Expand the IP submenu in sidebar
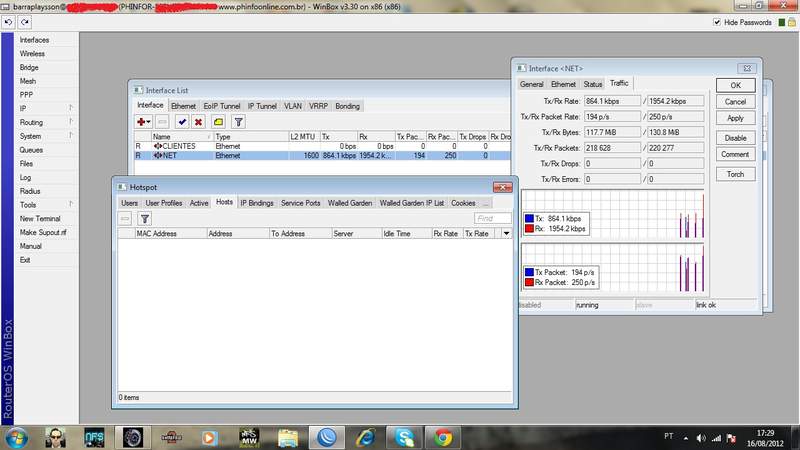The image size is (800, 450). click(x=71, y=108)
